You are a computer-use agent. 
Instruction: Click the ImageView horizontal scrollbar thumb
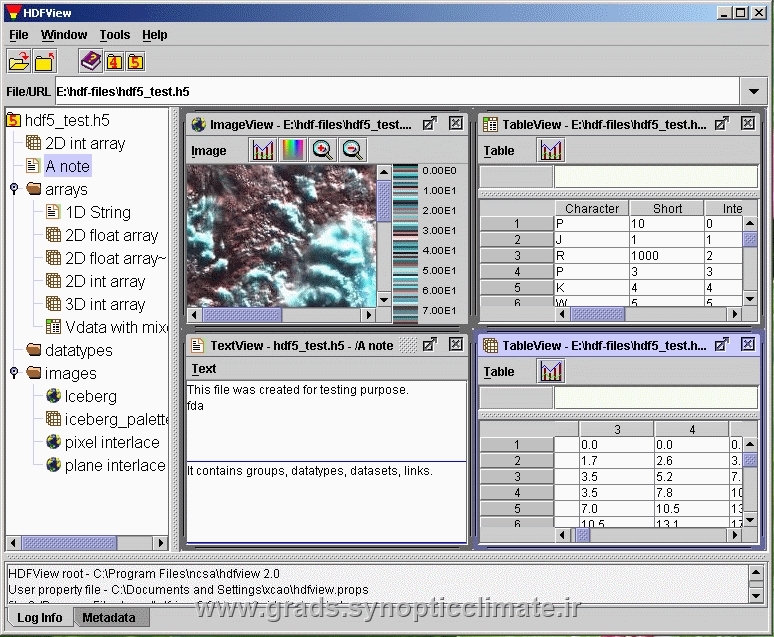click(x=242, y=315)
